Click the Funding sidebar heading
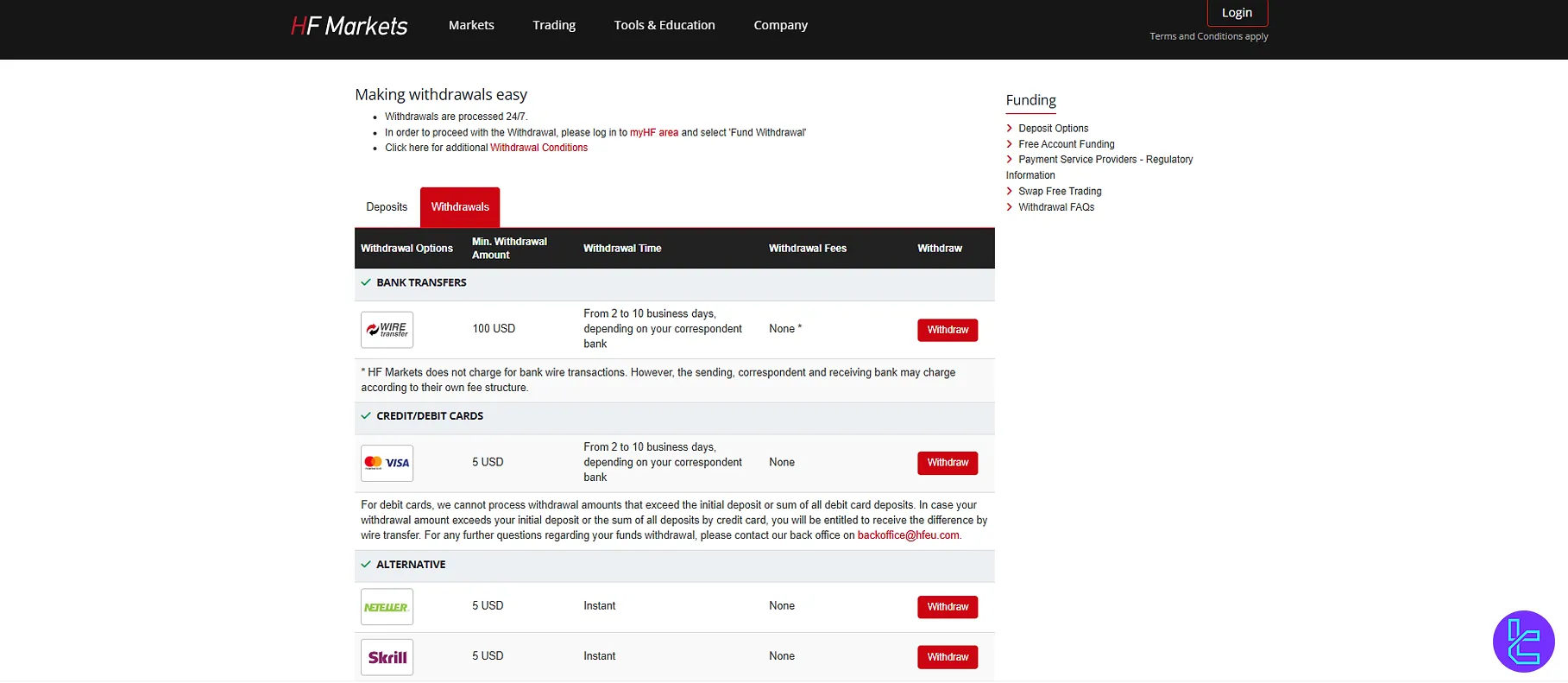 pyautogui.click(x=1030, y=100)
